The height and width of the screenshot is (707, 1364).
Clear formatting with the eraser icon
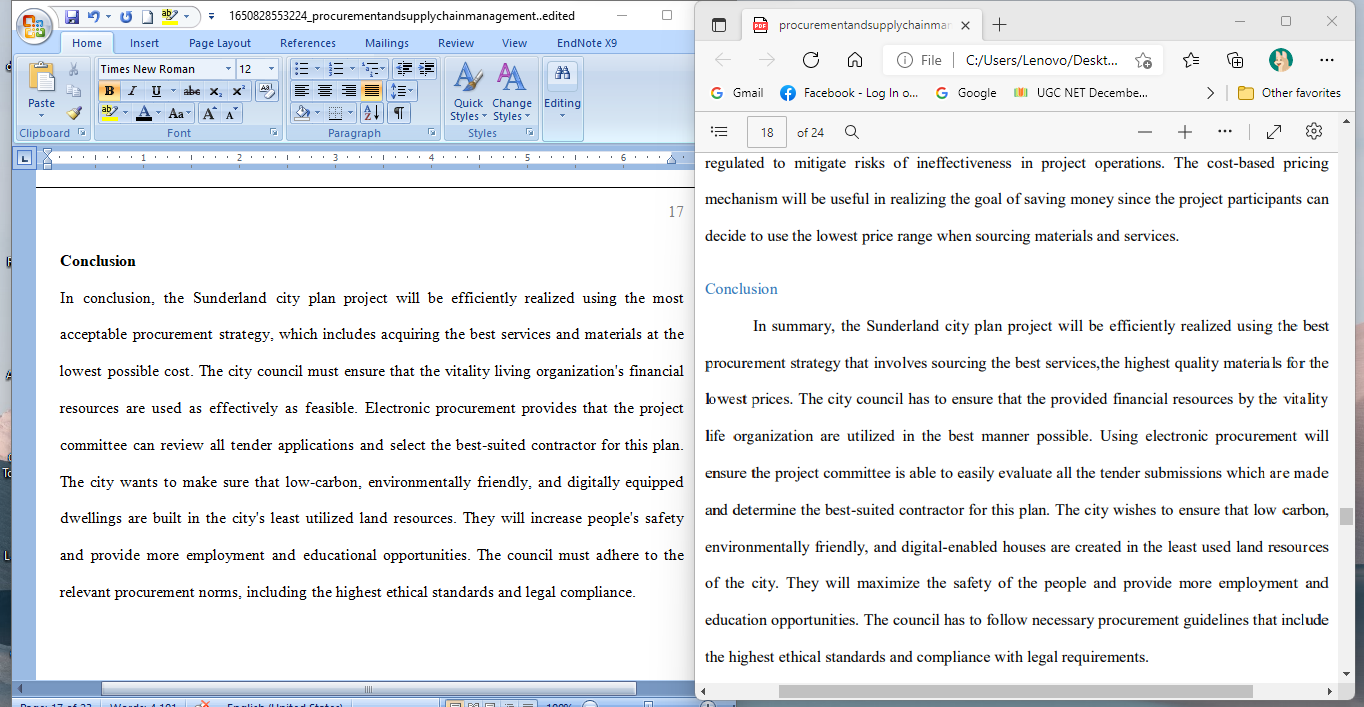[267, 90]
